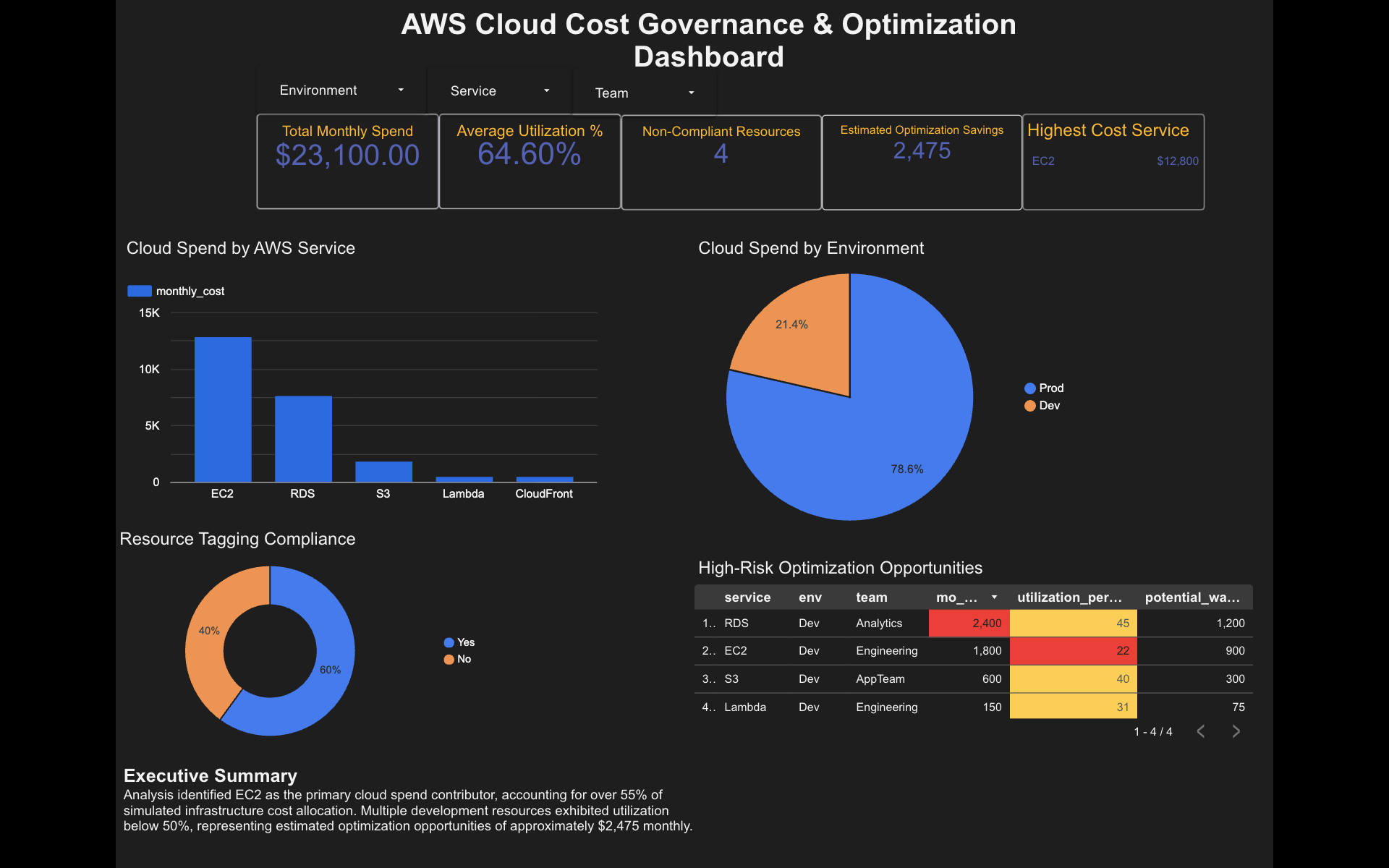Viewport: 1389px width, 868px height.
Task: Click the No legend item
Action: 458,659
